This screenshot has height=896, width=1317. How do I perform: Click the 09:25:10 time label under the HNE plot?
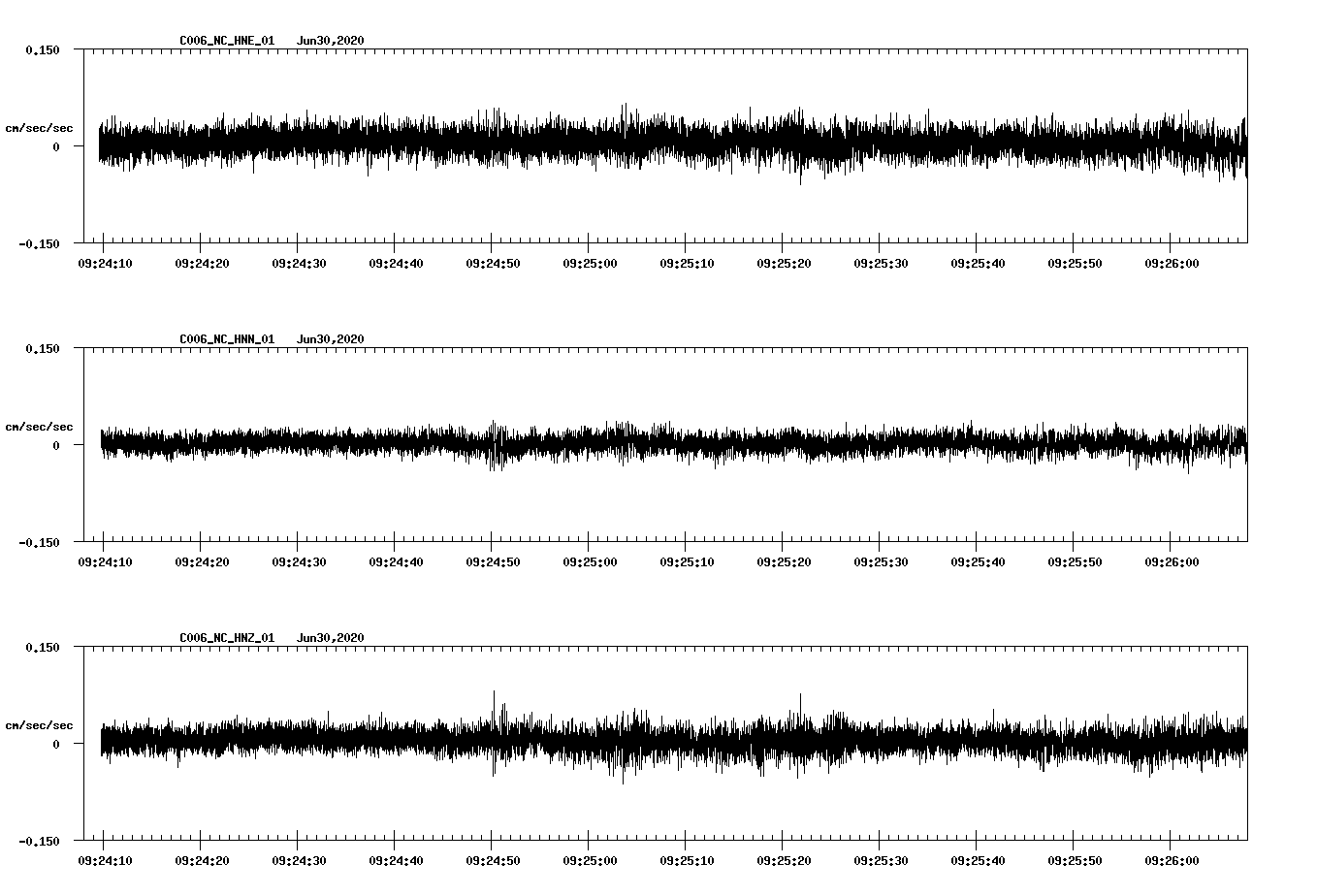687,264
